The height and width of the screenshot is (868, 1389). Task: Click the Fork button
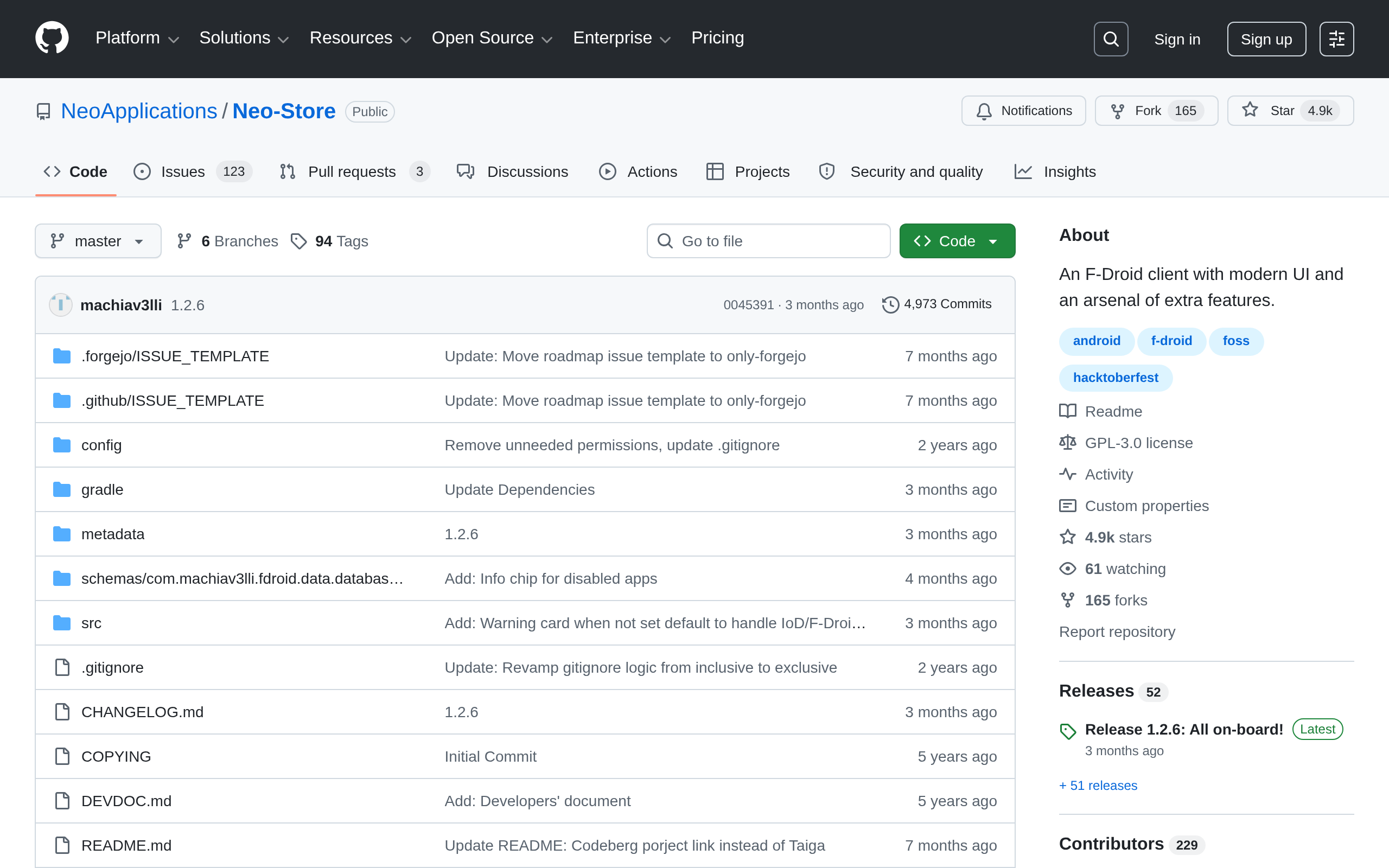(1156, 111)
